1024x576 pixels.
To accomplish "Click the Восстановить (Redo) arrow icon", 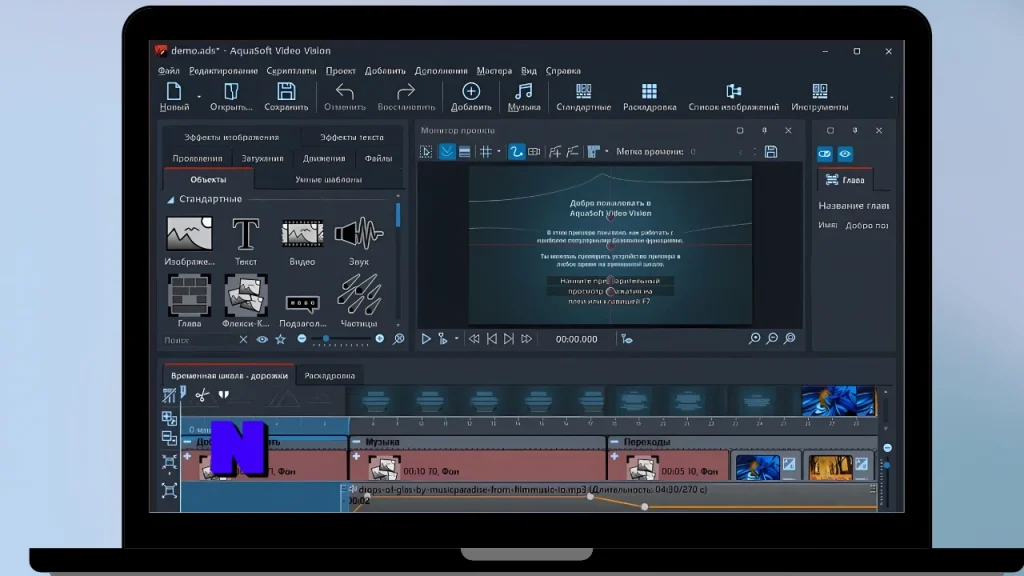I will tap(406, 91).
